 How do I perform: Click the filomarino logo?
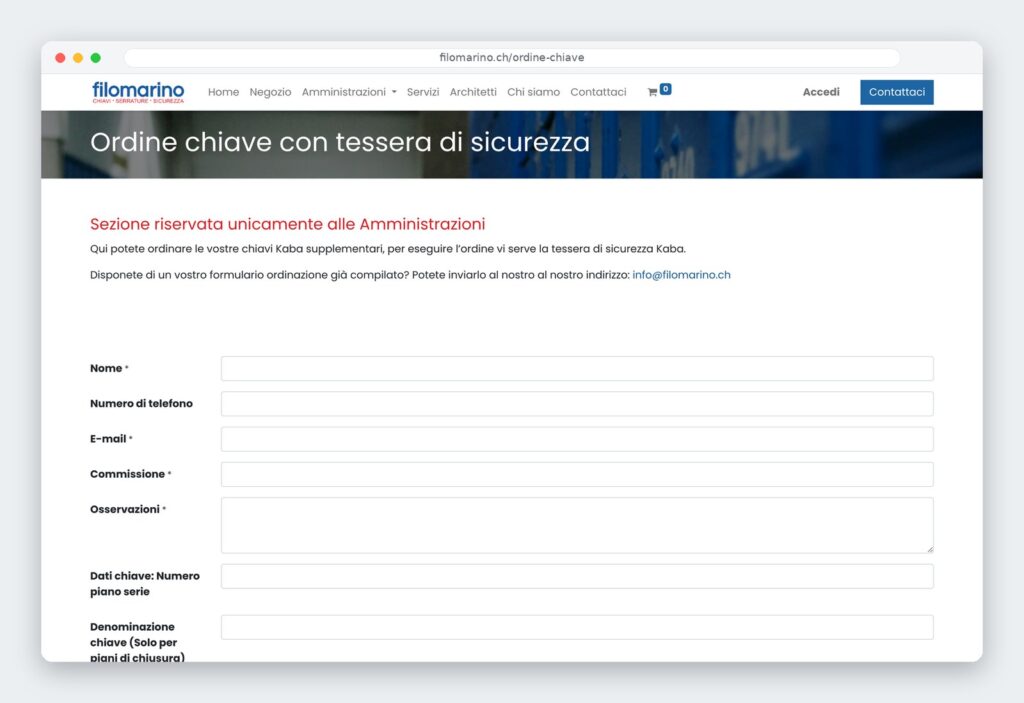coord(138,91)
